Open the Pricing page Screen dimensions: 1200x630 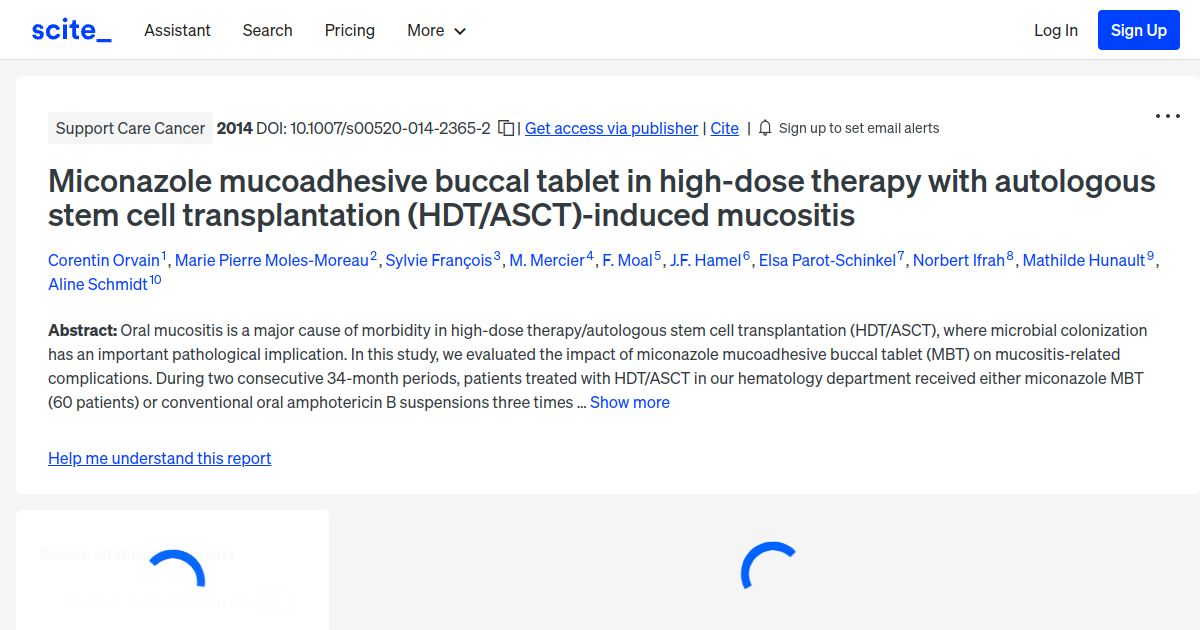349,31
